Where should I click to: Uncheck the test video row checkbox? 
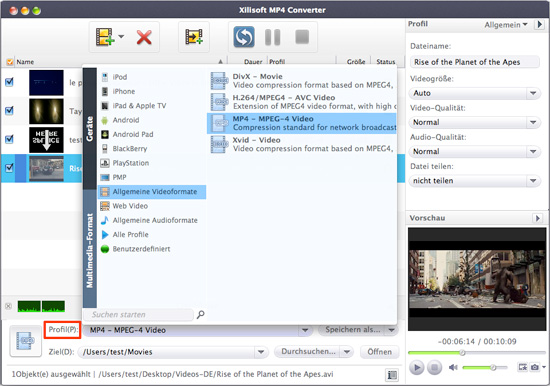click(x=9, y=139)
